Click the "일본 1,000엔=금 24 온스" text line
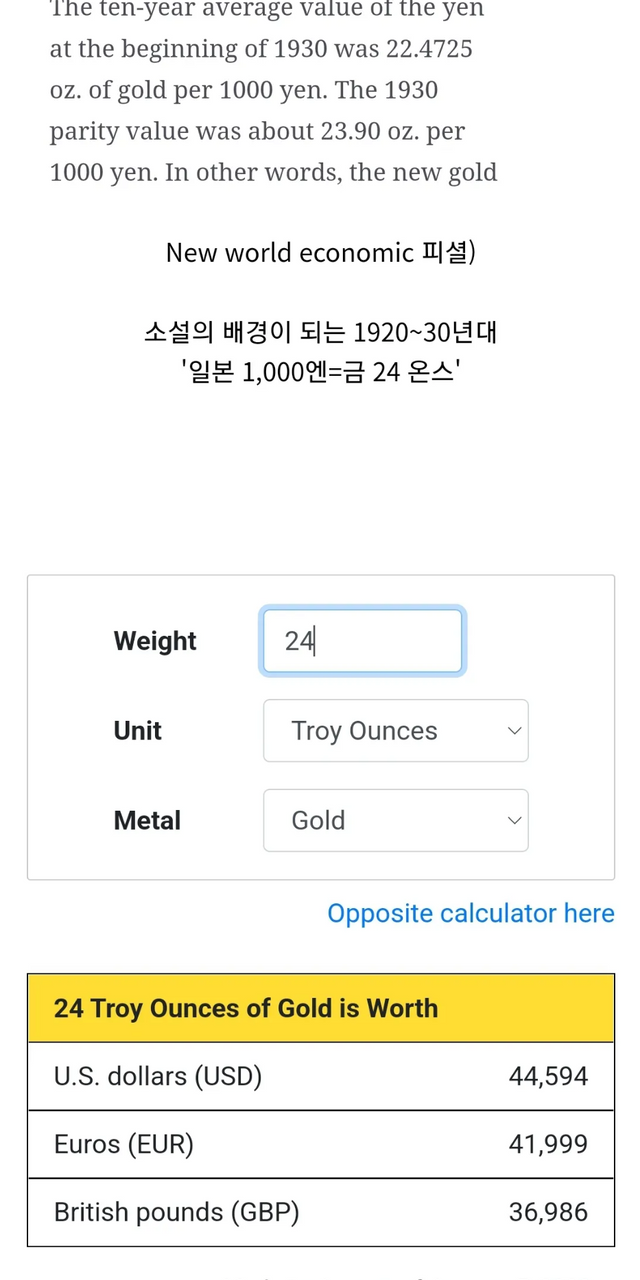Viewport: 640px width, 1280px height. coord(320,373)
